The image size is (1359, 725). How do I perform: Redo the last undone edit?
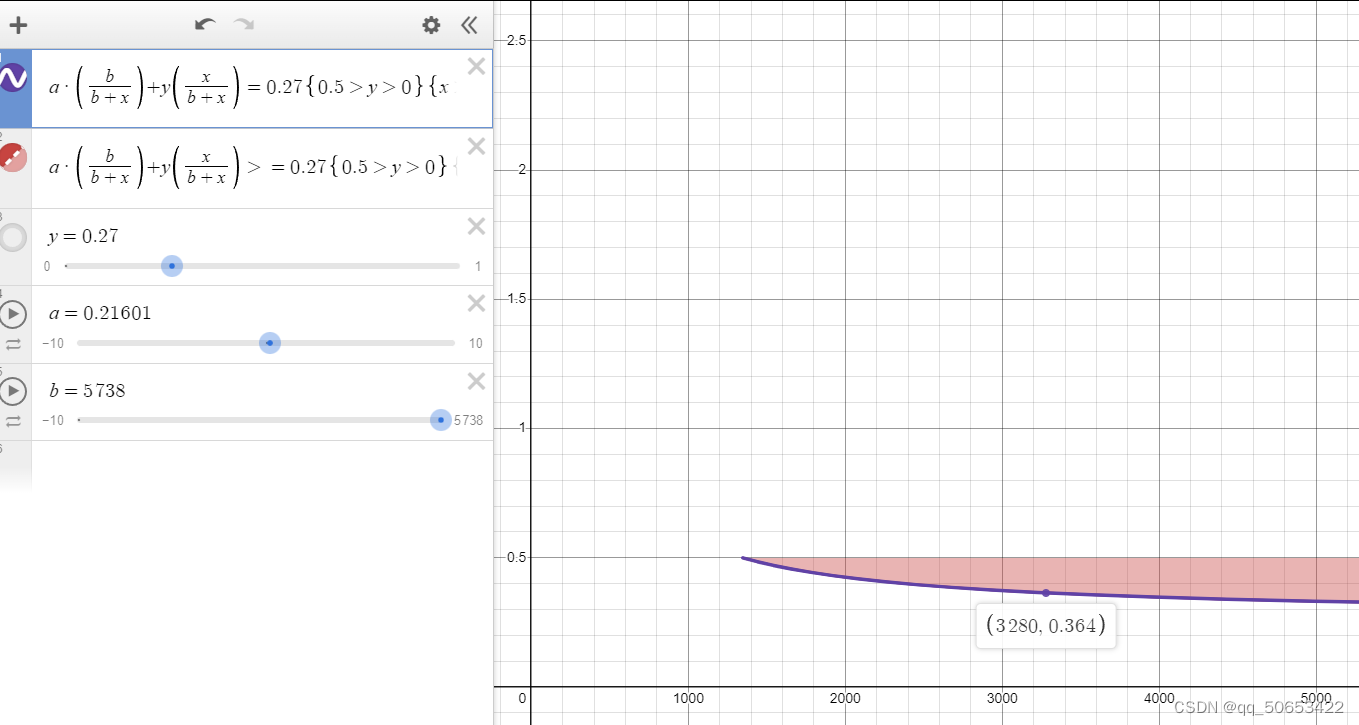243,24
